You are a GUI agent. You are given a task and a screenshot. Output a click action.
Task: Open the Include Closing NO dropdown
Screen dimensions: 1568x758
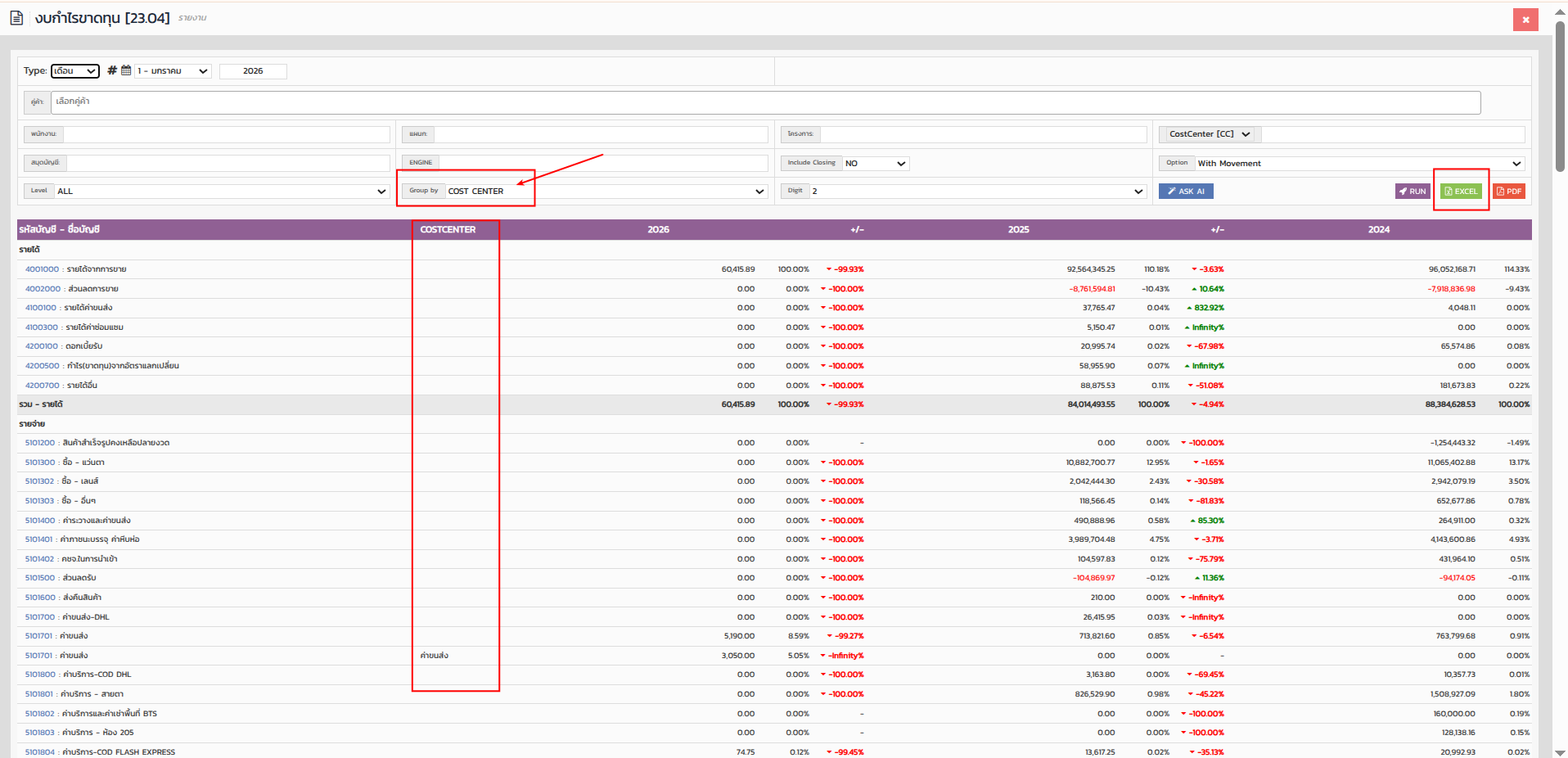[875, 164]
